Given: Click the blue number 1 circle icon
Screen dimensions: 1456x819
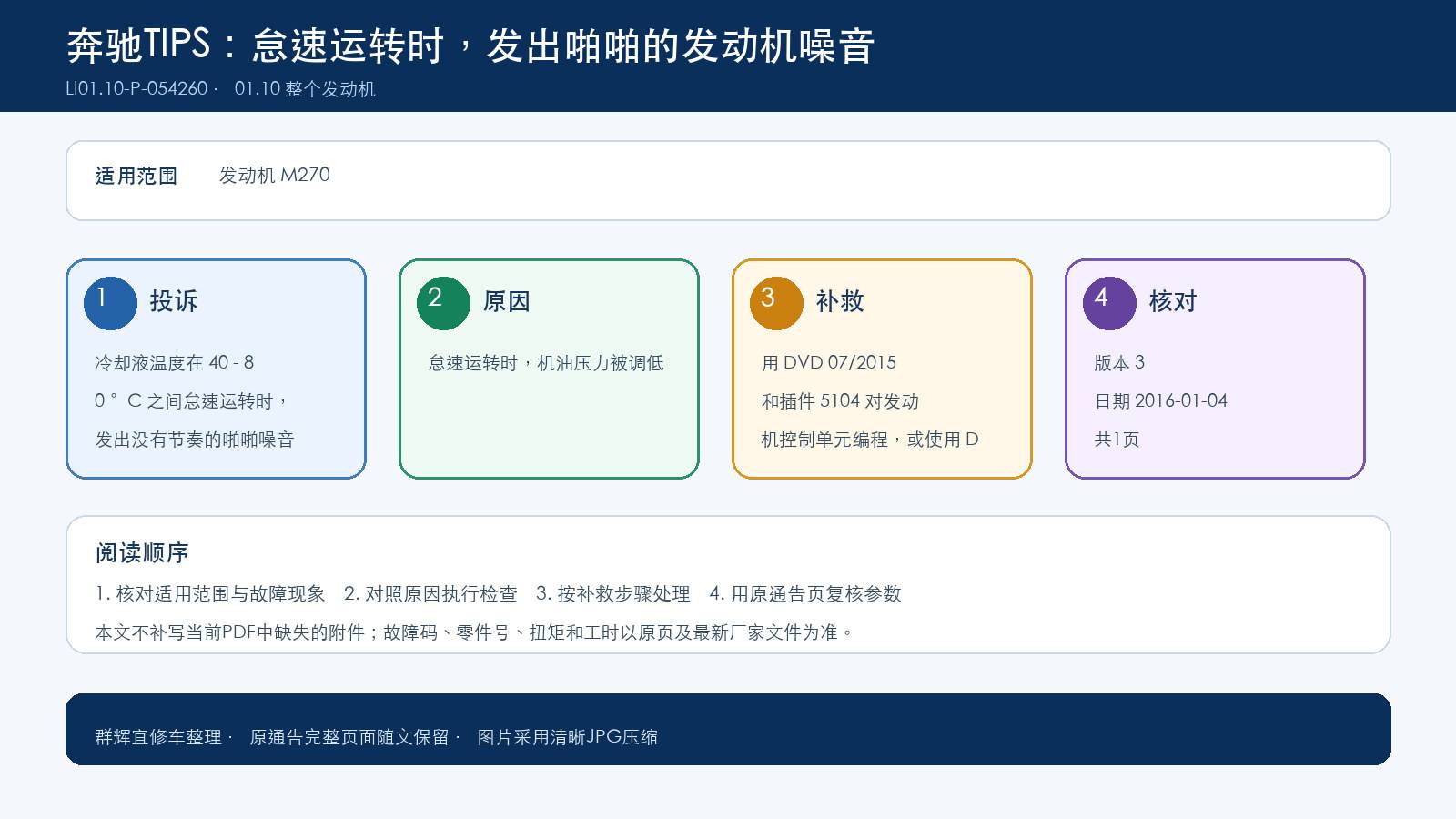Looking at the screenshot, I should 110,303.
